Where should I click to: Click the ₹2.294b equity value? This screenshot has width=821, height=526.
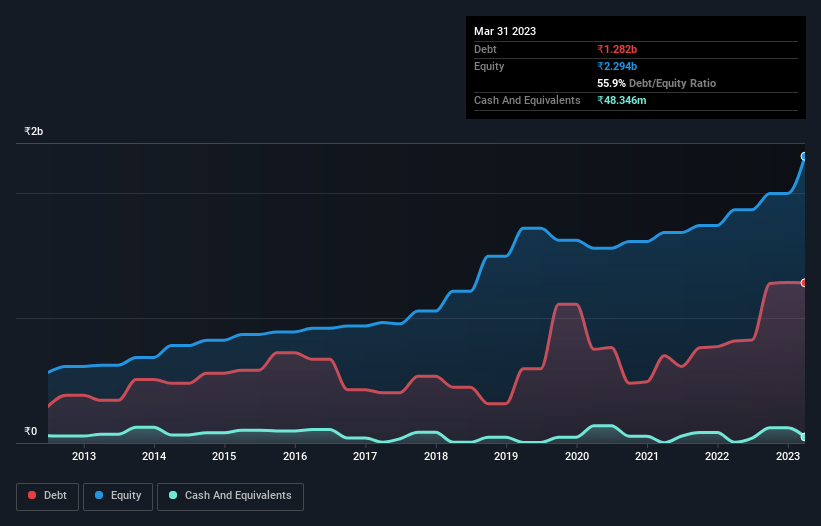617,66
